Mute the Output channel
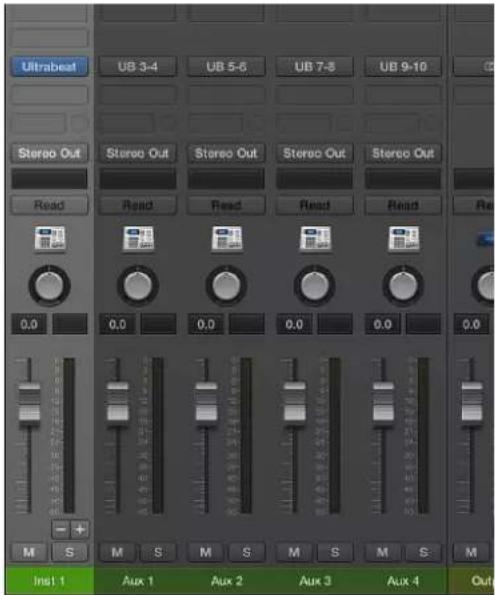 [x=471, y=552]
